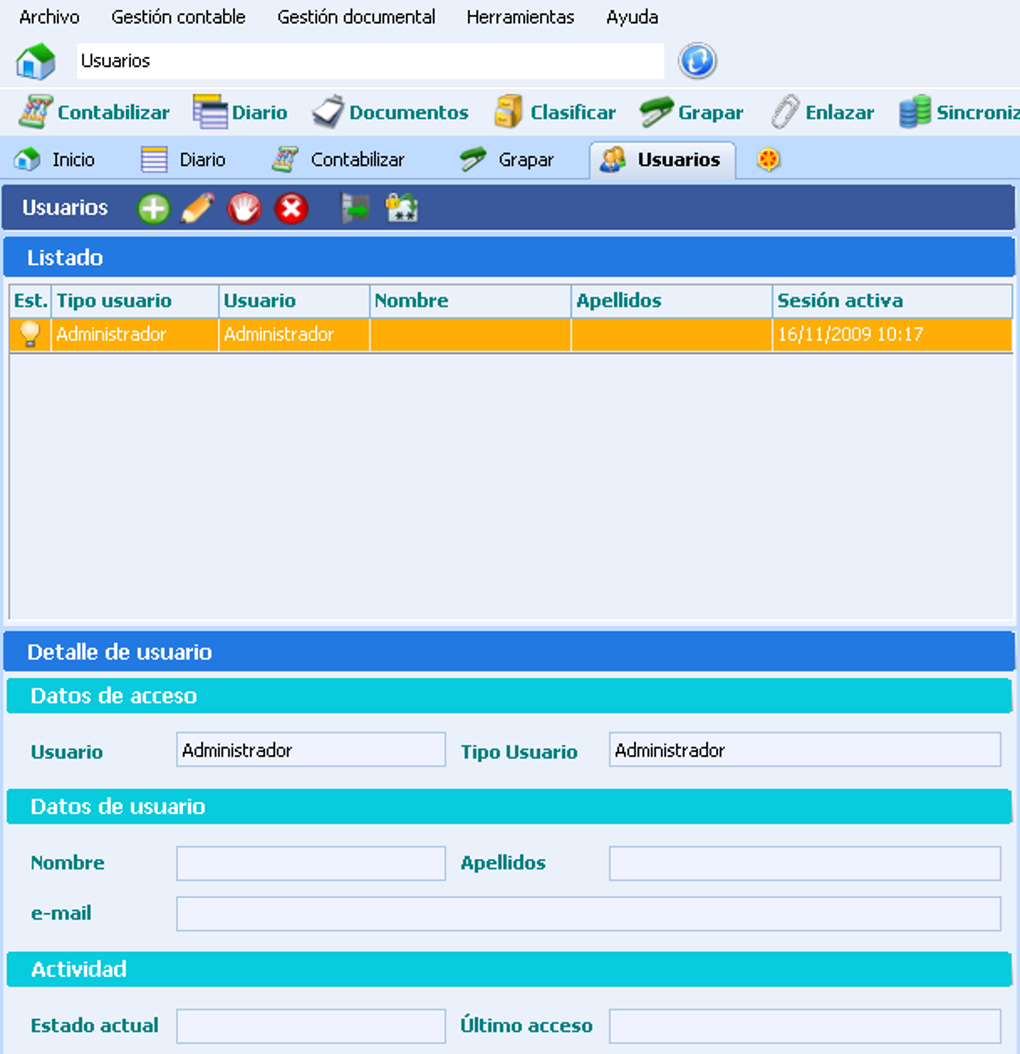
Task: Edit user with the pencil icon
Action: point(198,208)
